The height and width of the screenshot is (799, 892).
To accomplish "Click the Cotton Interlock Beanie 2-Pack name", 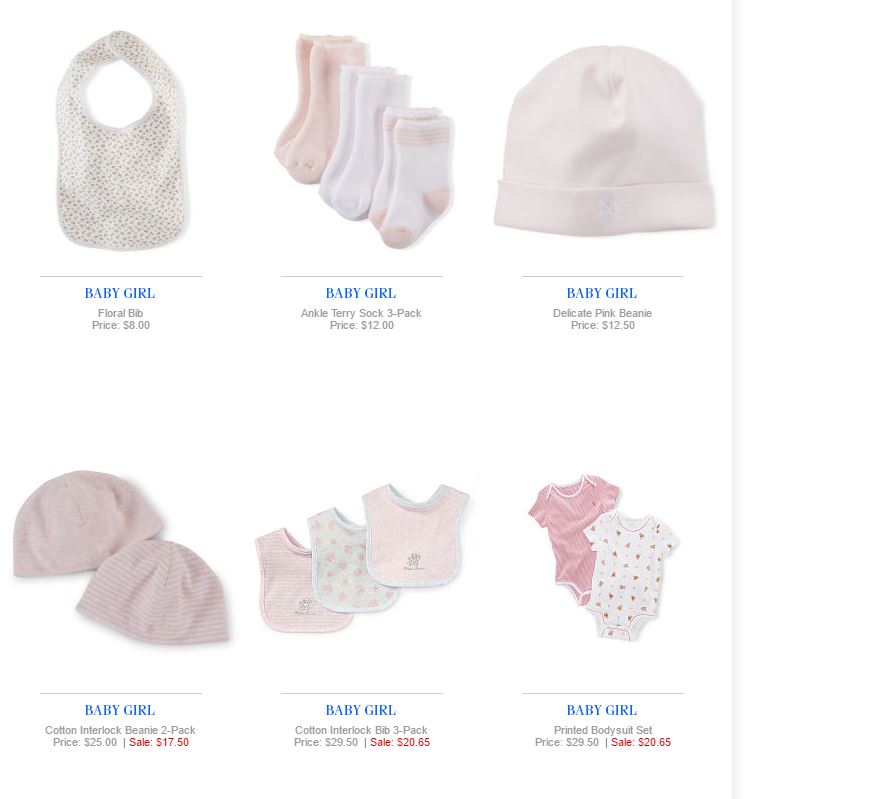I will coord(120,730).
